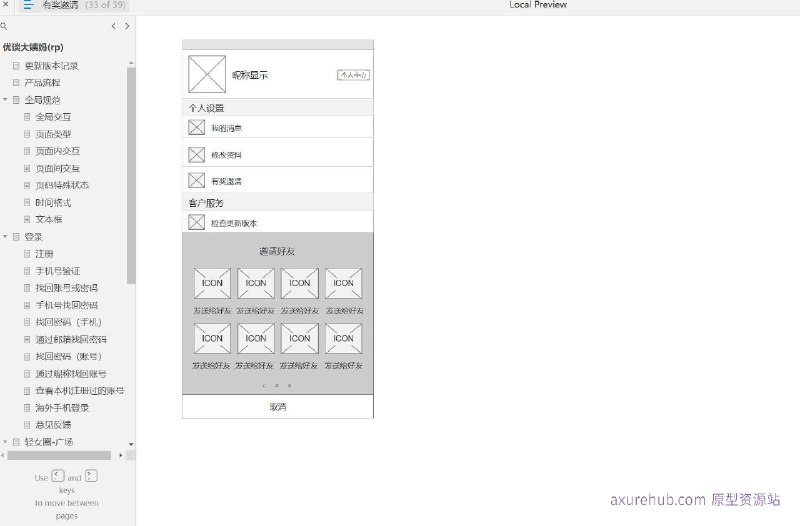Viewport: 800px width, 526px height.
Task: Click the 个人中心 button
Action: pyautogui.click(x=353, y=75)
